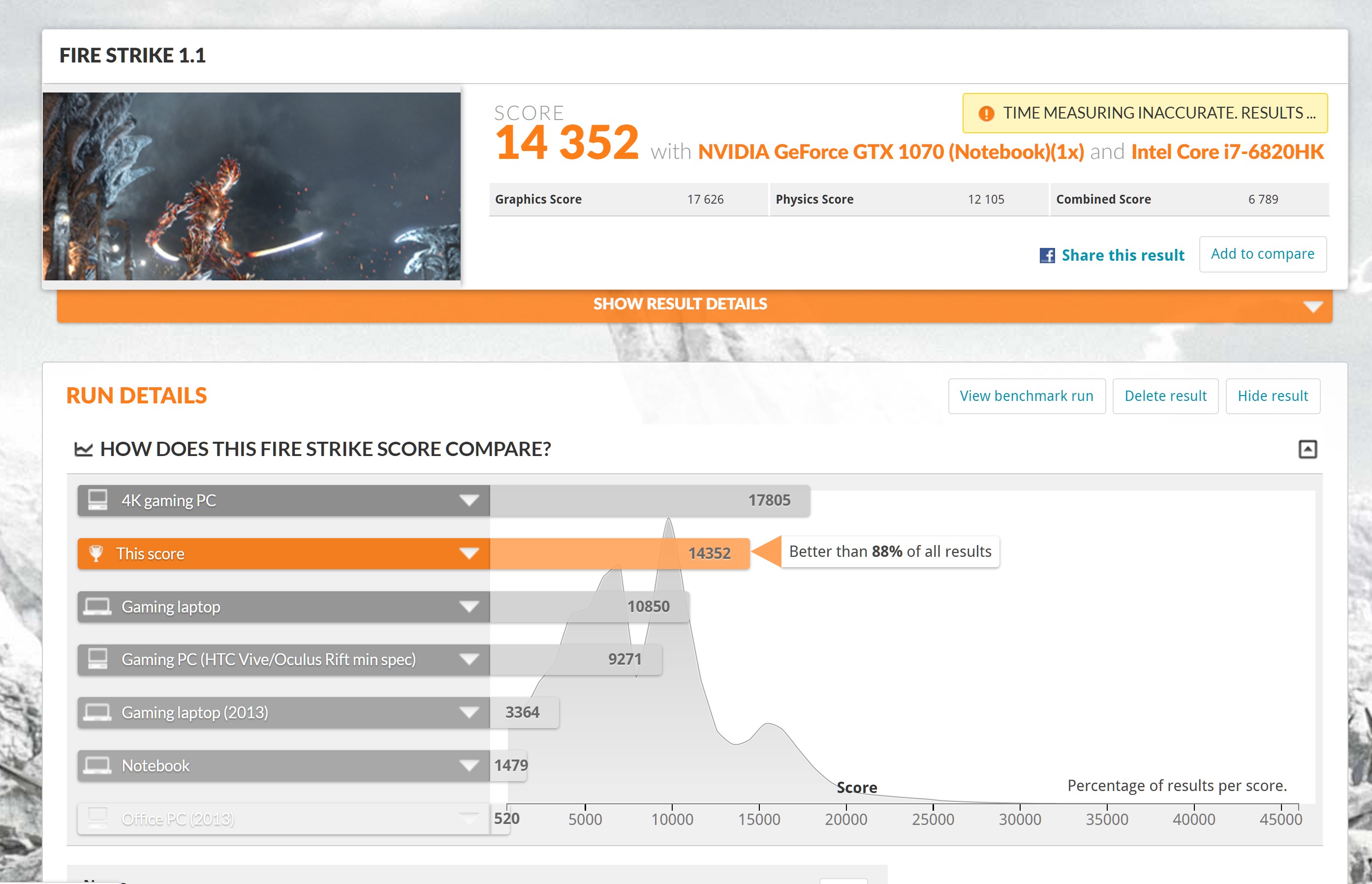Click the Gaming laptop (2013) score bar 3364
Viewport: 1372px width, 884px height.
point(524,712)
